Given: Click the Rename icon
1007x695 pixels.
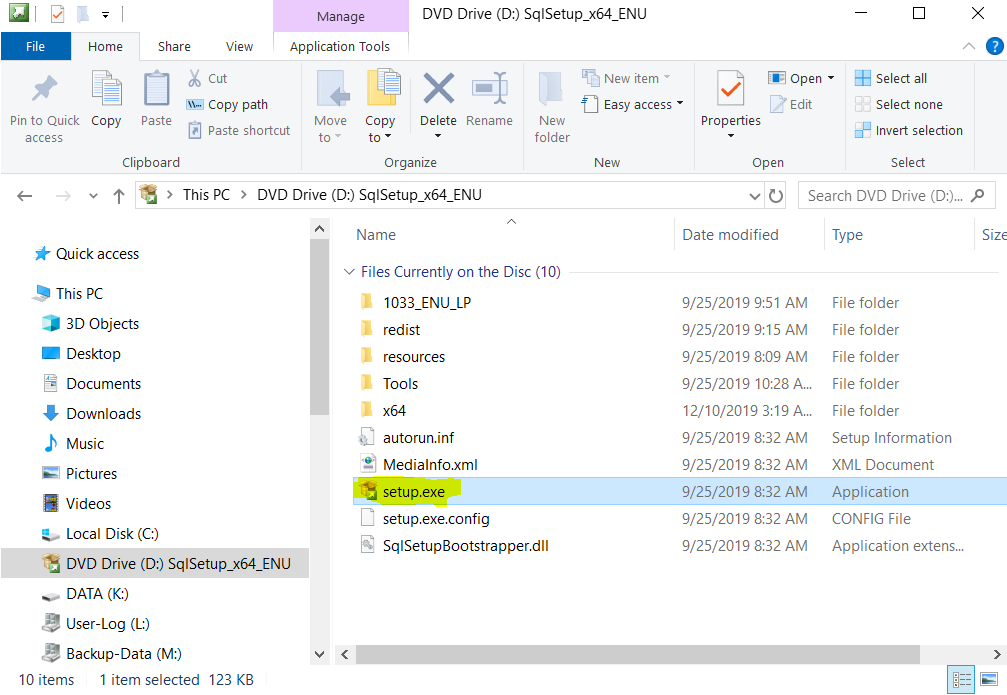Looking at the screenshot, I should [x=489, y=88].
